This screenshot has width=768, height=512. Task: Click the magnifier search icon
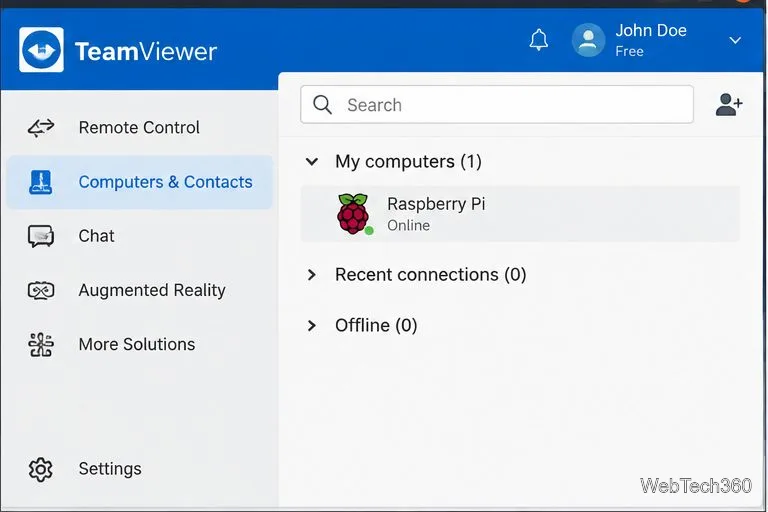pos(322,104)
